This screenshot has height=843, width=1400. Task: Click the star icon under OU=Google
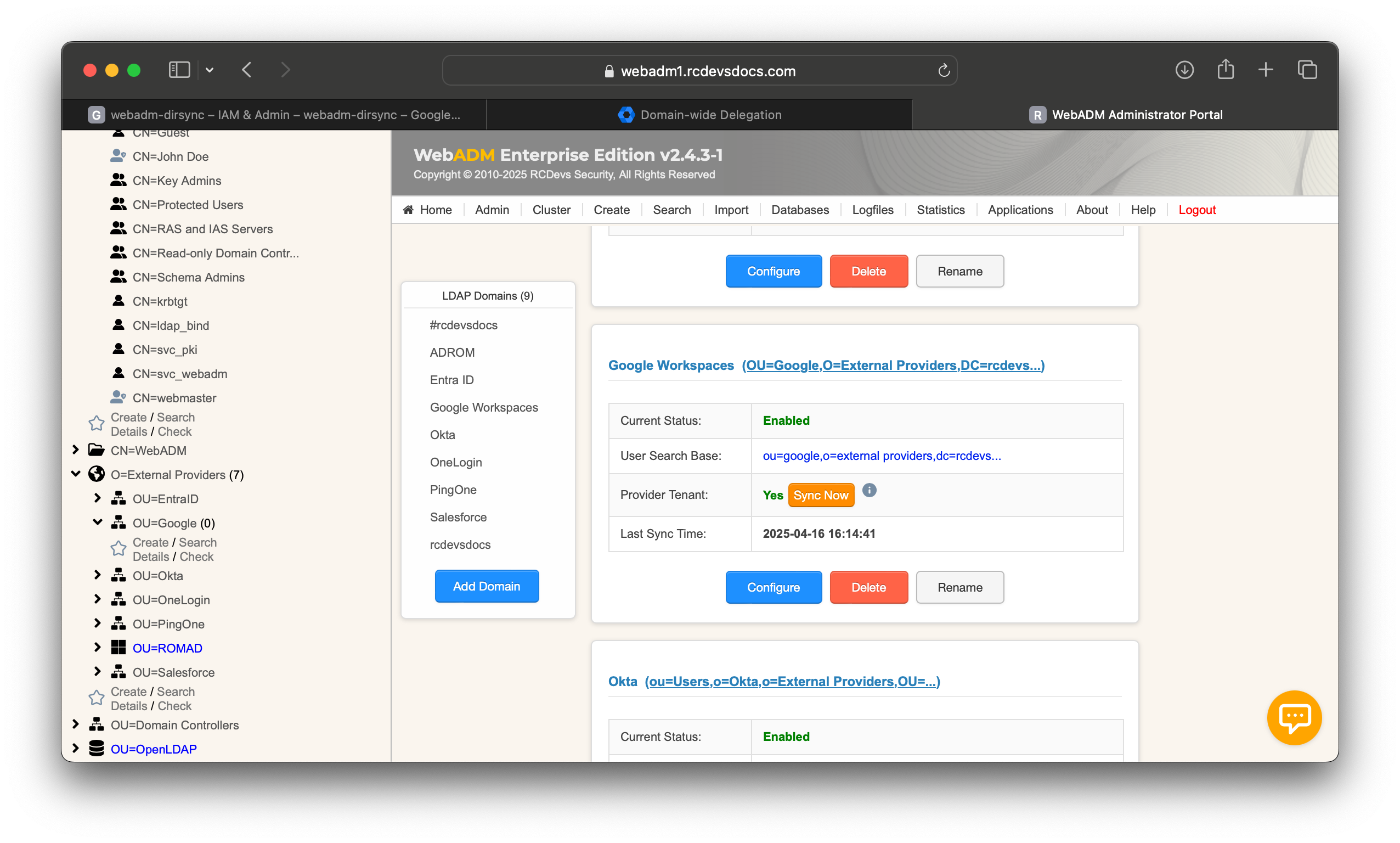tap(118, 549)
